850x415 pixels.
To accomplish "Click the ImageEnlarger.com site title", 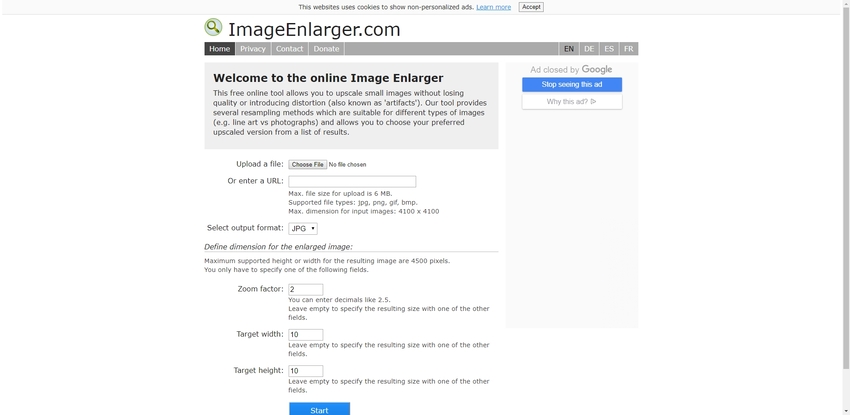I will pos(314,30).
